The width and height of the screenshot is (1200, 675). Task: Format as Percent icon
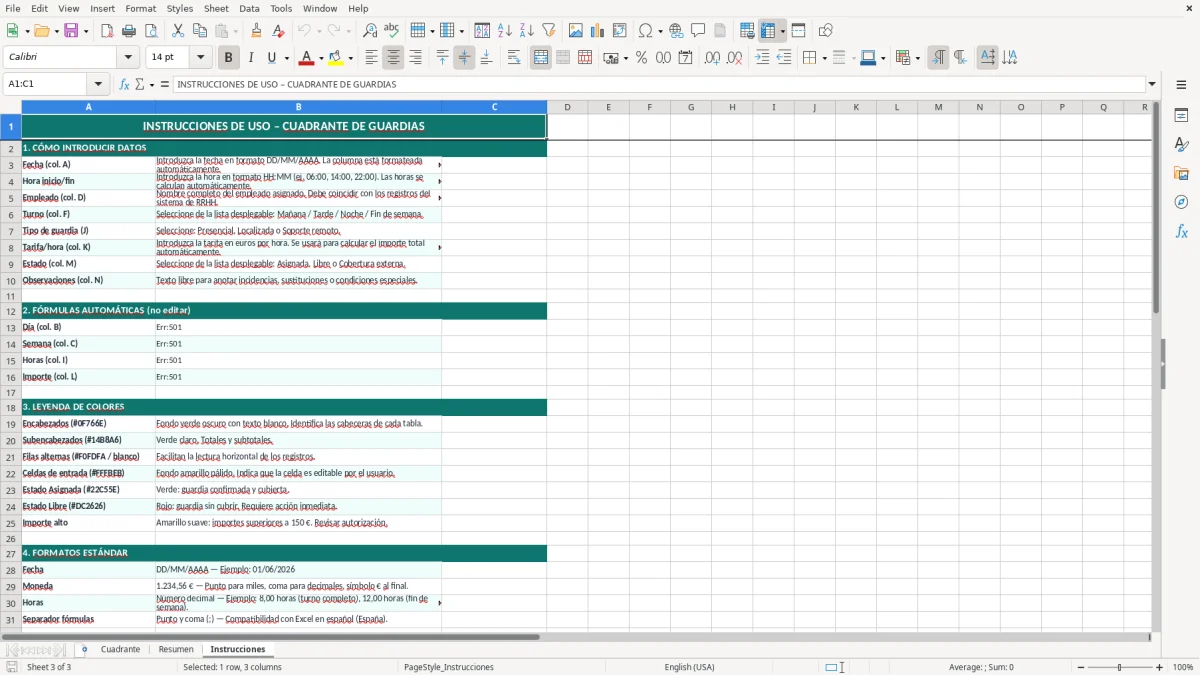click(x=641, y=58)
